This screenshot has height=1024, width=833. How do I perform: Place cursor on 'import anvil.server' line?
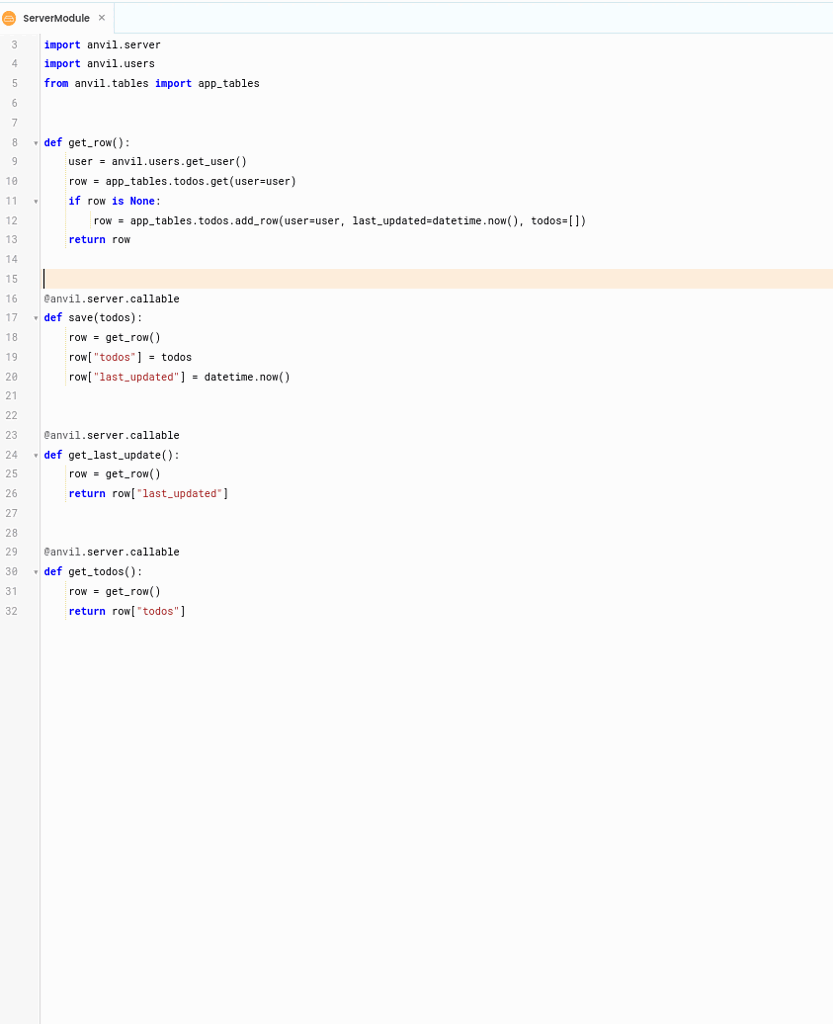[x=102, y=44]
